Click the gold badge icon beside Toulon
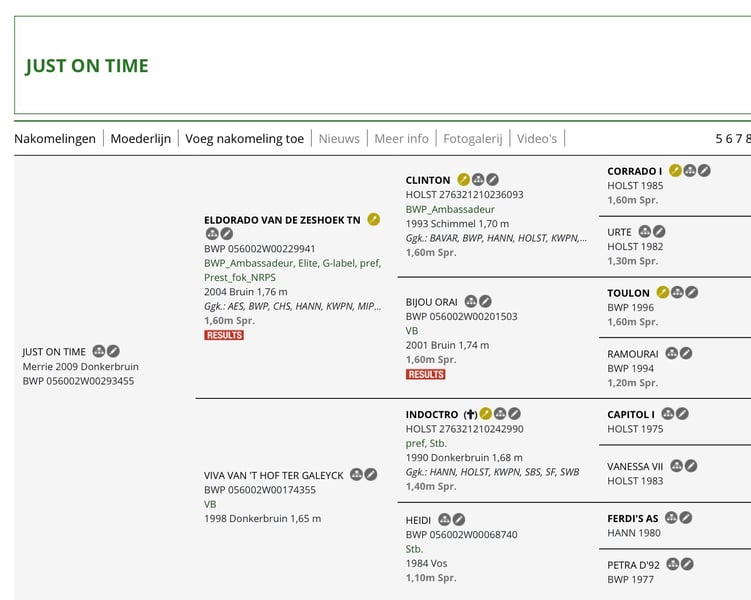The width and height of the screenshot is (751, 600). coord(663,293)
